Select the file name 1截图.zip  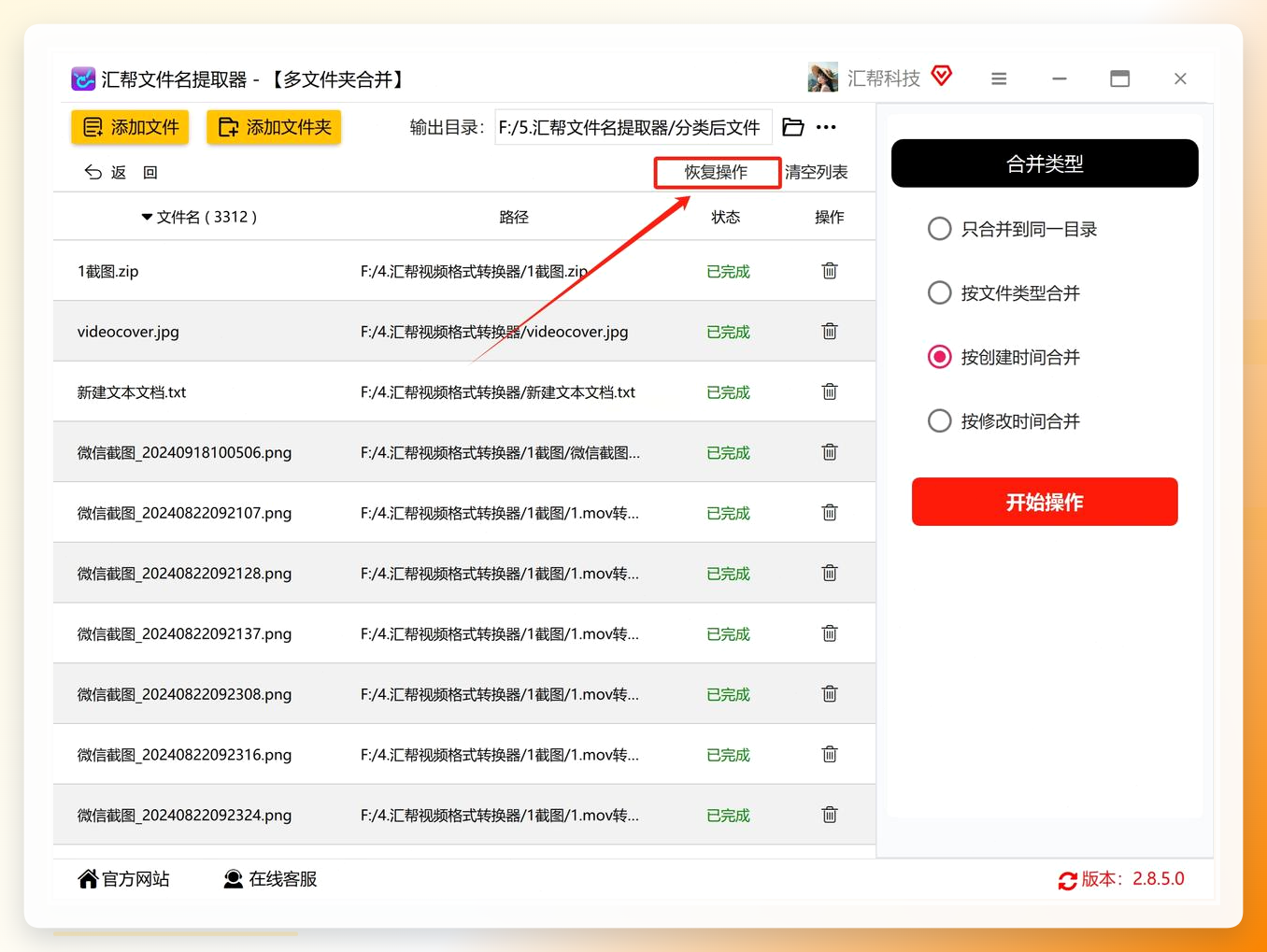(x=108, y=271)
